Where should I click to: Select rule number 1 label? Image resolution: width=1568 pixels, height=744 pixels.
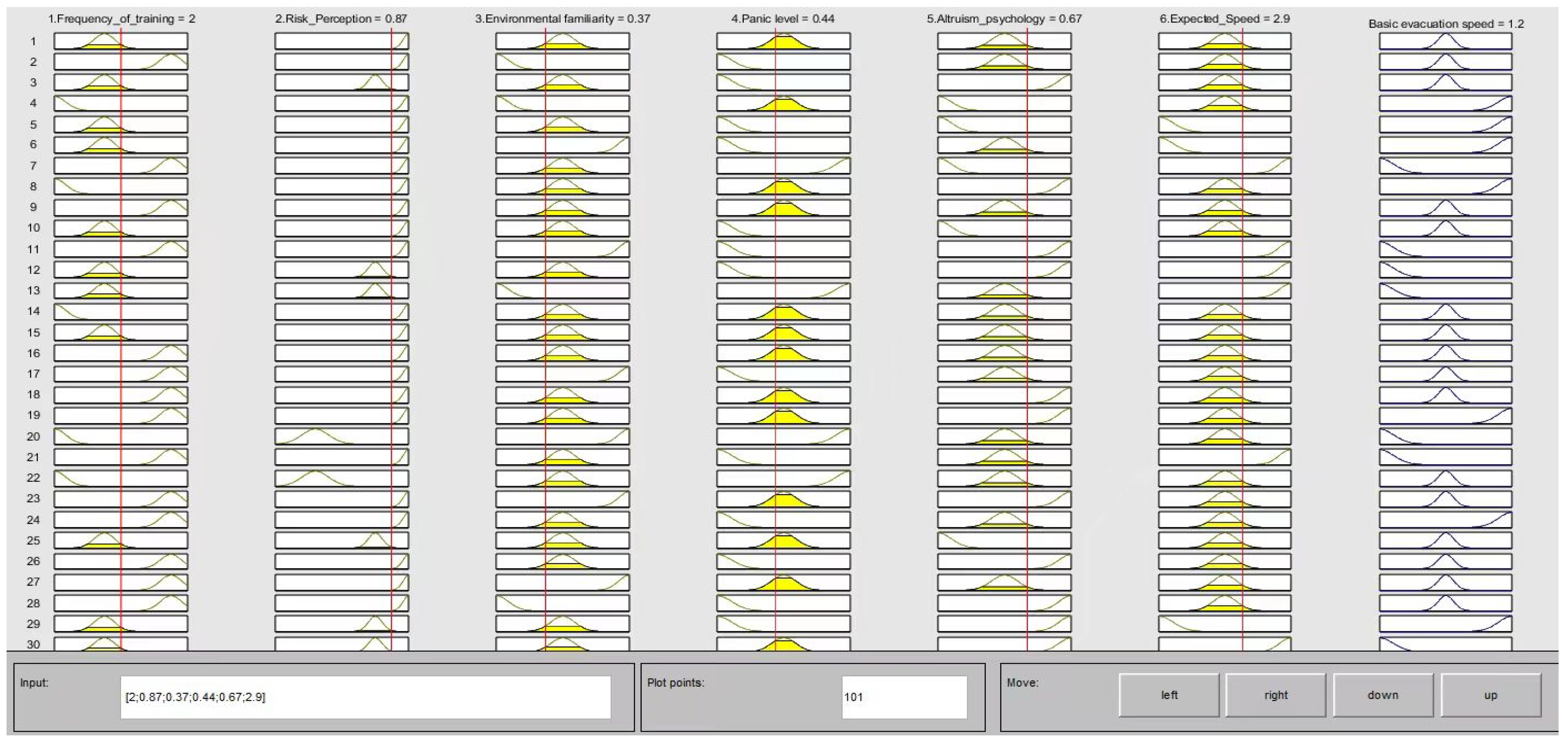pos(33,41)
